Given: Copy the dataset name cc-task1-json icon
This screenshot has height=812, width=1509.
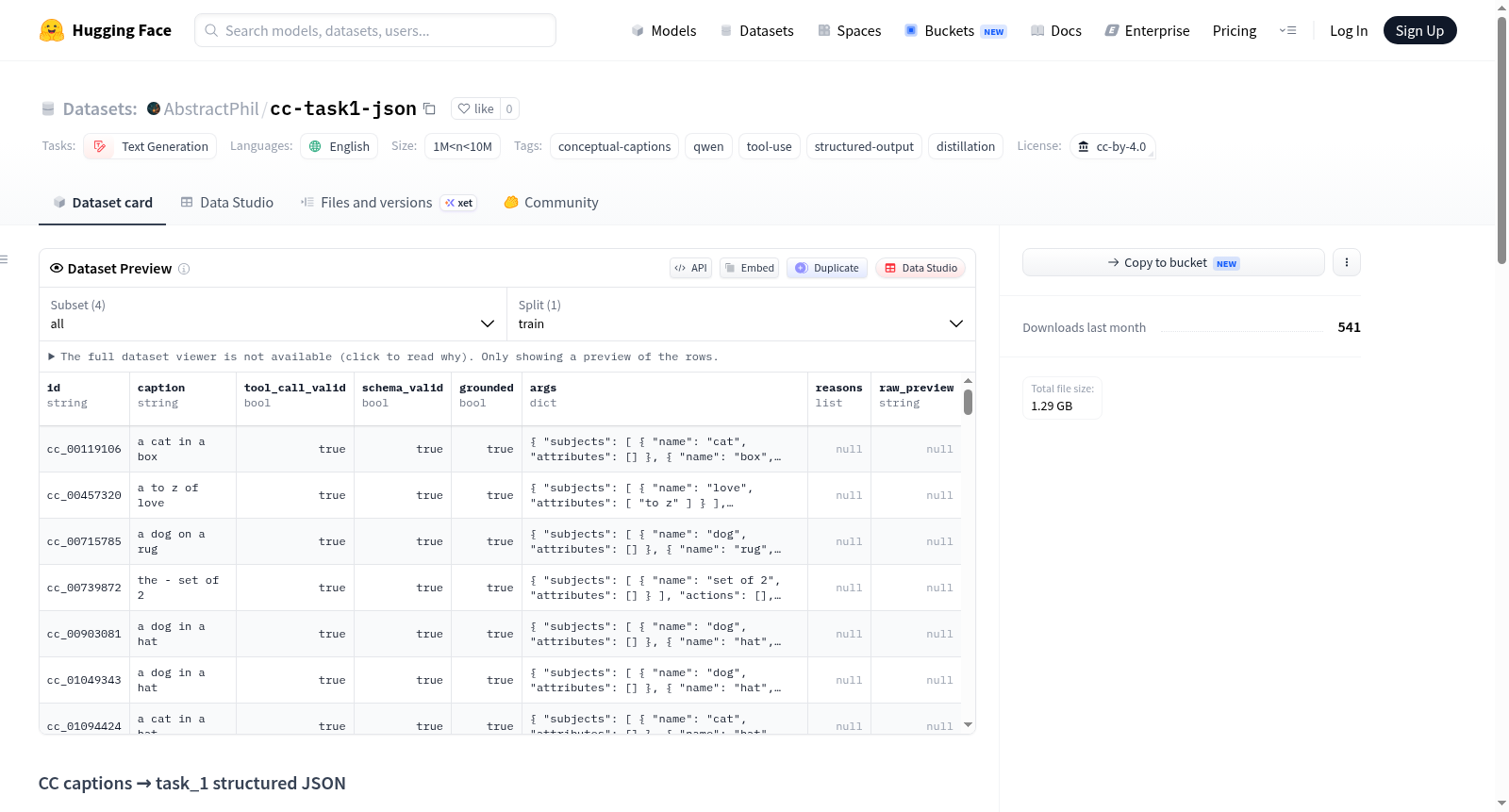Looking at the screenshot, I should pyautogui.click(x=429, y=108).
